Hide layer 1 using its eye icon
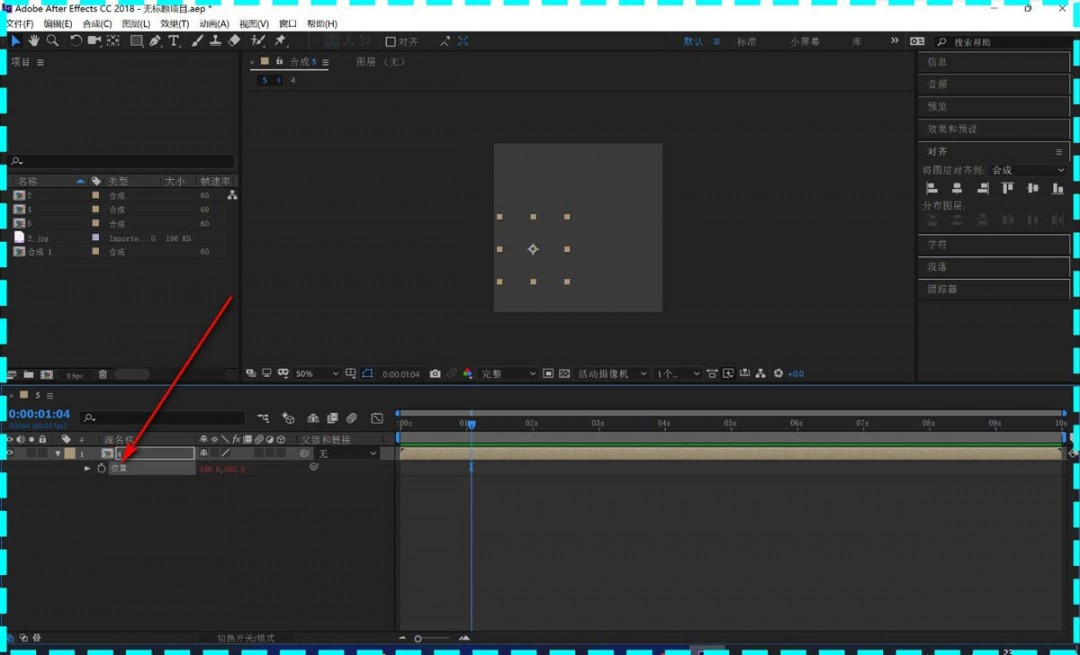 tap(10, 453)
